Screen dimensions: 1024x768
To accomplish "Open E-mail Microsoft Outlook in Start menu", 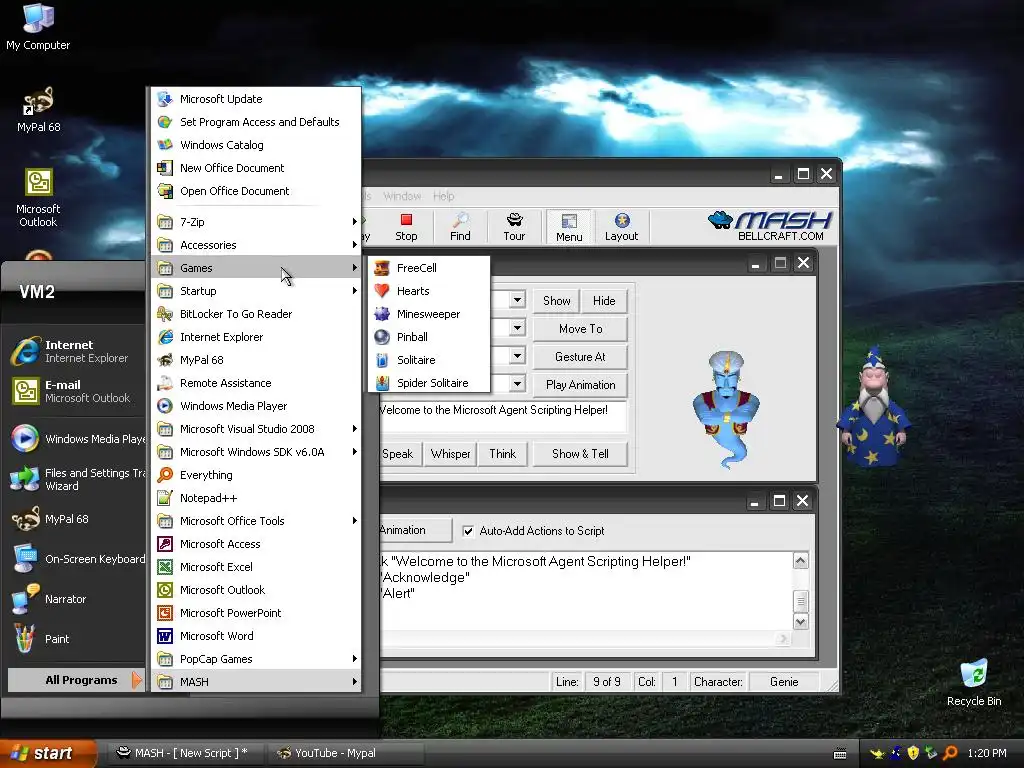I will pyautogui.click(x=75, y=391).
